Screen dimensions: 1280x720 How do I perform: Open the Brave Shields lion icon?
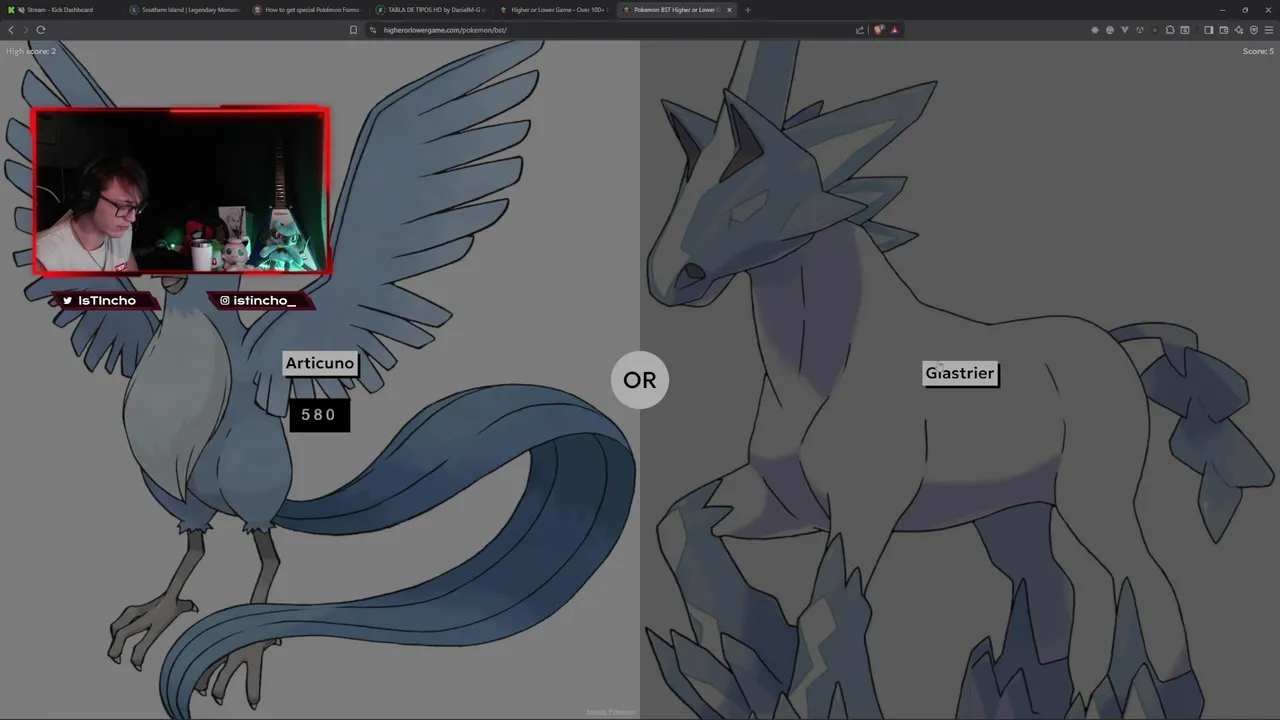[x=879, y=30]
